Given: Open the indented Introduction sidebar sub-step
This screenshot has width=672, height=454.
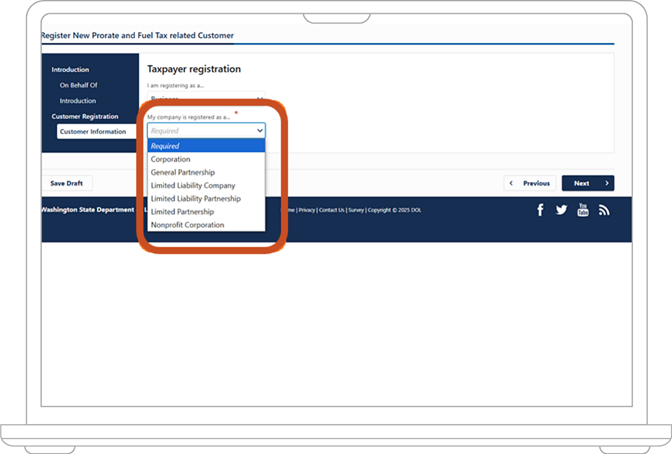Looking at the screenshot, I should (78, 101).
